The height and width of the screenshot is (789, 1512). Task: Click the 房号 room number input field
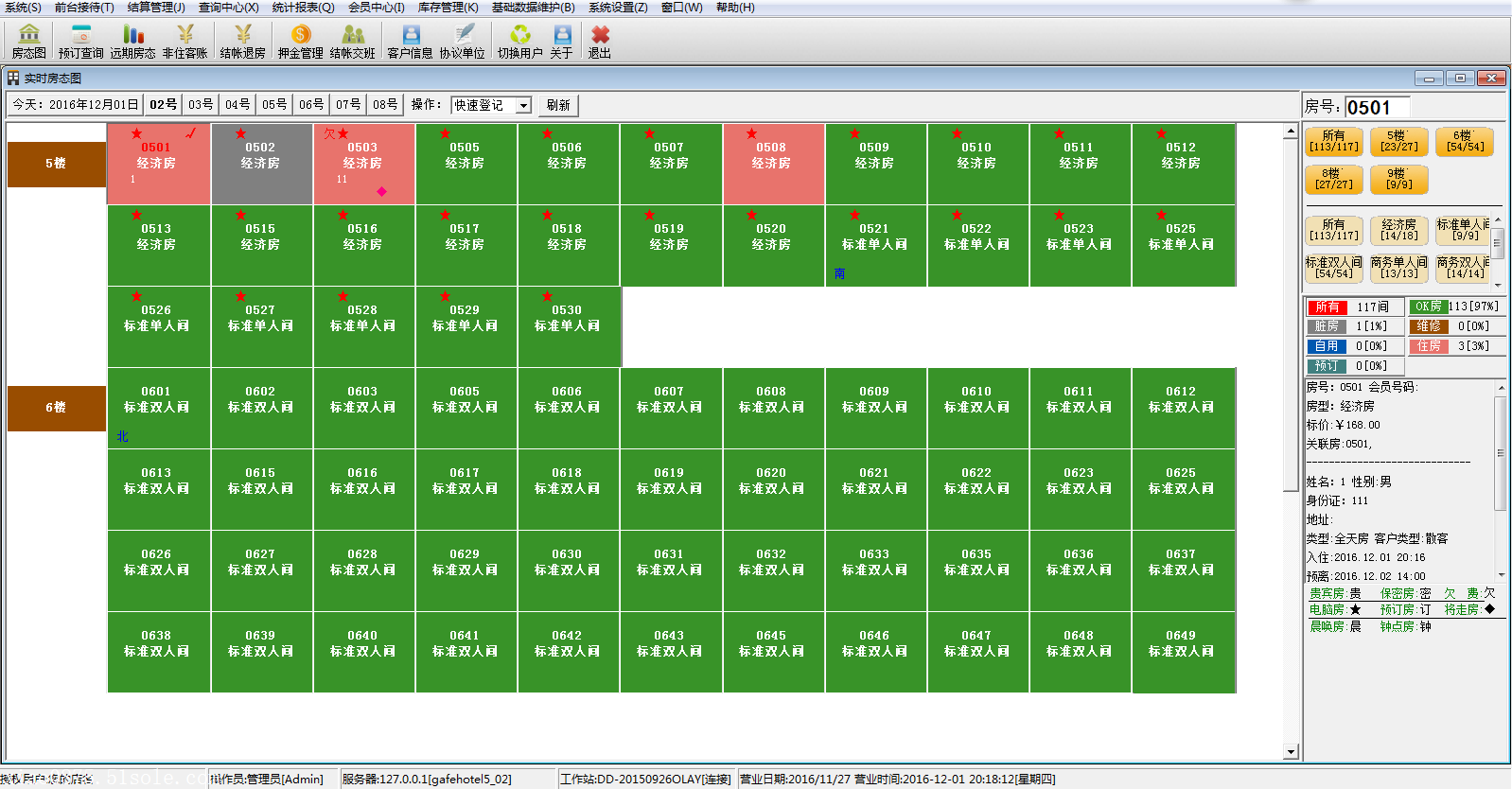tap(1377, 107)
